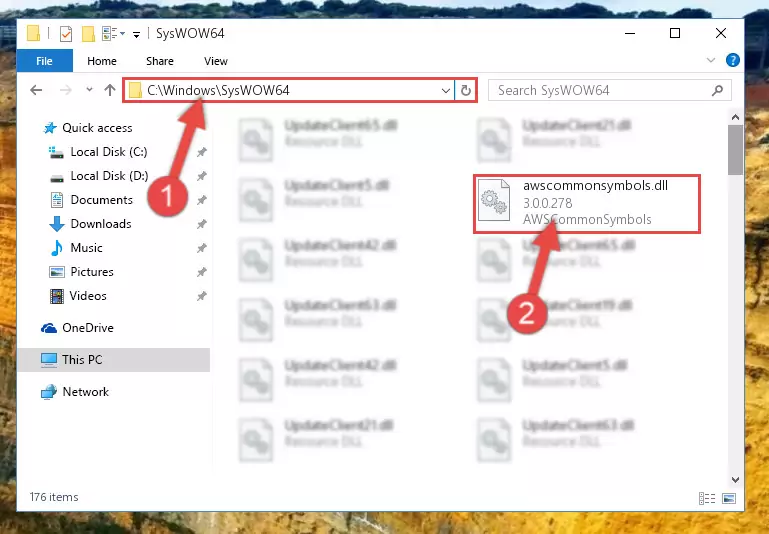Open Explorer help question mark
Viewport: 769px width, 534px height.
(732, 60)
